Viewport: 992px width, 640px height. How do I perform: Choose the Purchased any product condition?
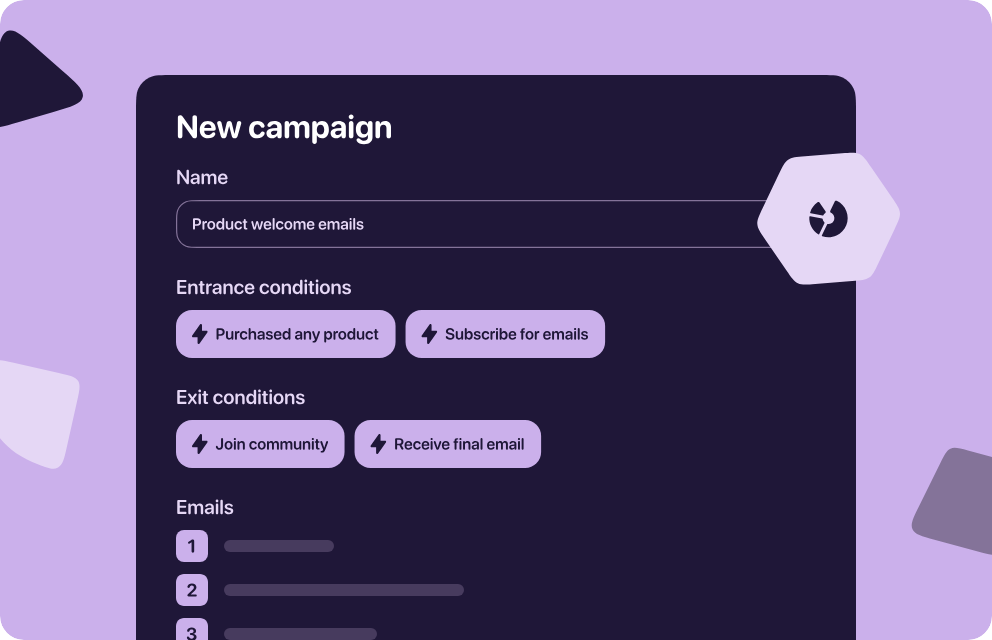pos(285,334)
